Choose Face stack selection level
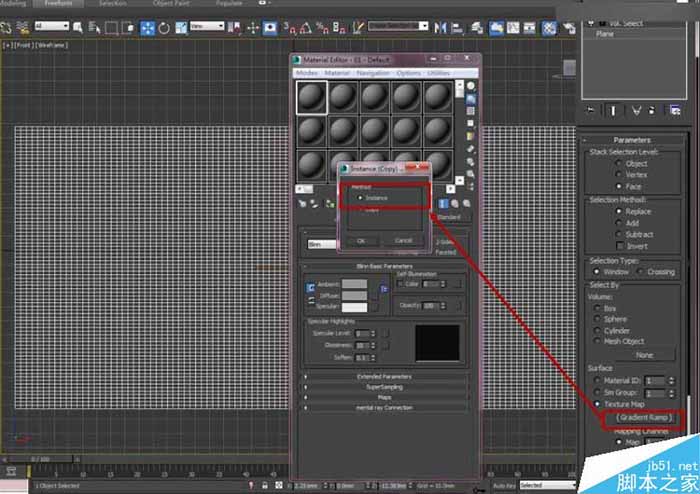 point(619,186)
